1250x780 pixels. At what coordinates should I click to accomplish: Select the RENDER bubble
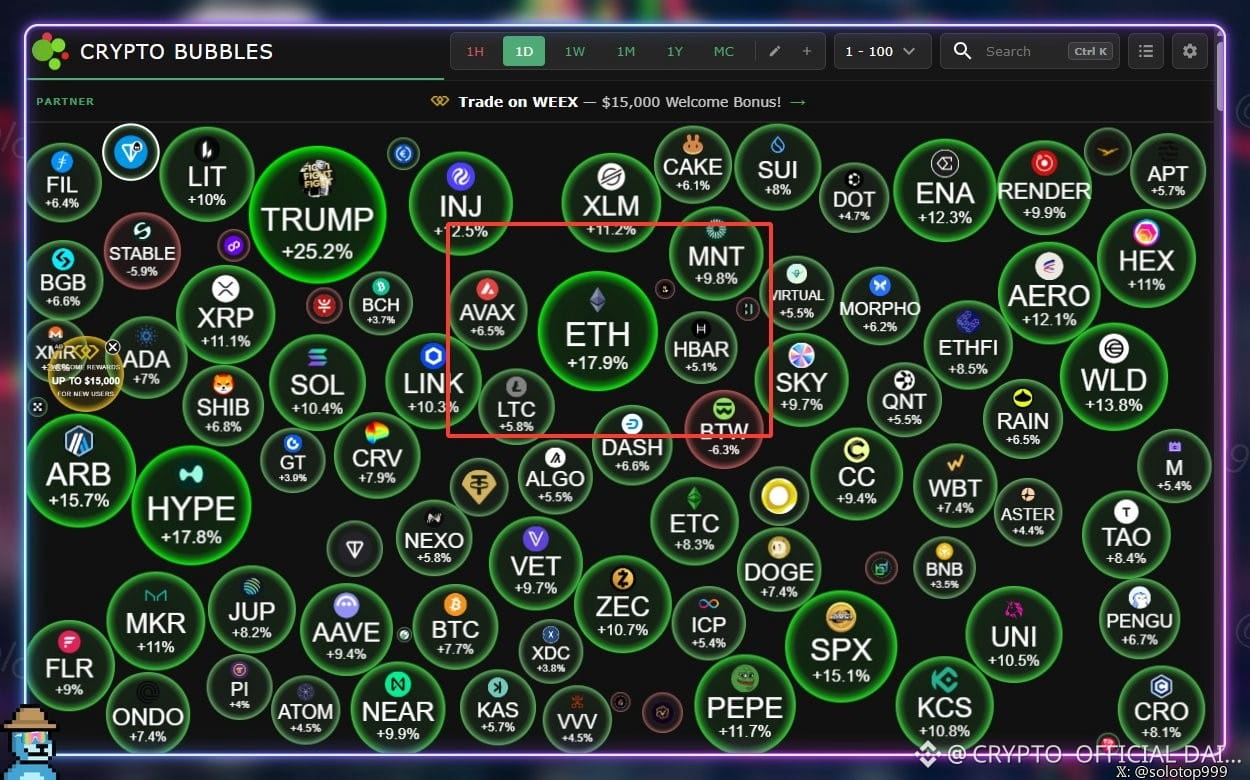tap(1044, 187)
